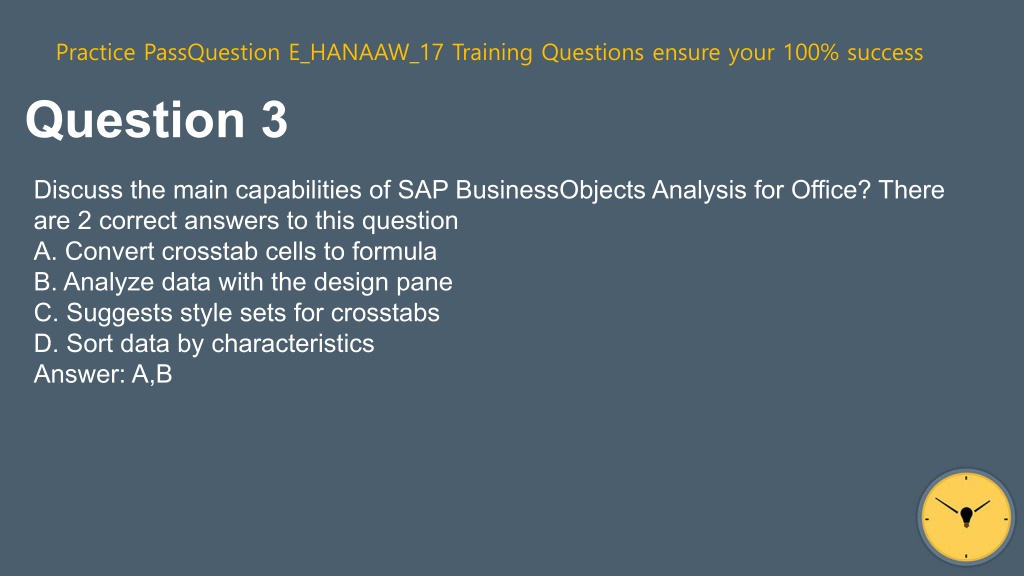
Task: Click the lightbulb inside the clock
Action: click(x=967, y=516)
